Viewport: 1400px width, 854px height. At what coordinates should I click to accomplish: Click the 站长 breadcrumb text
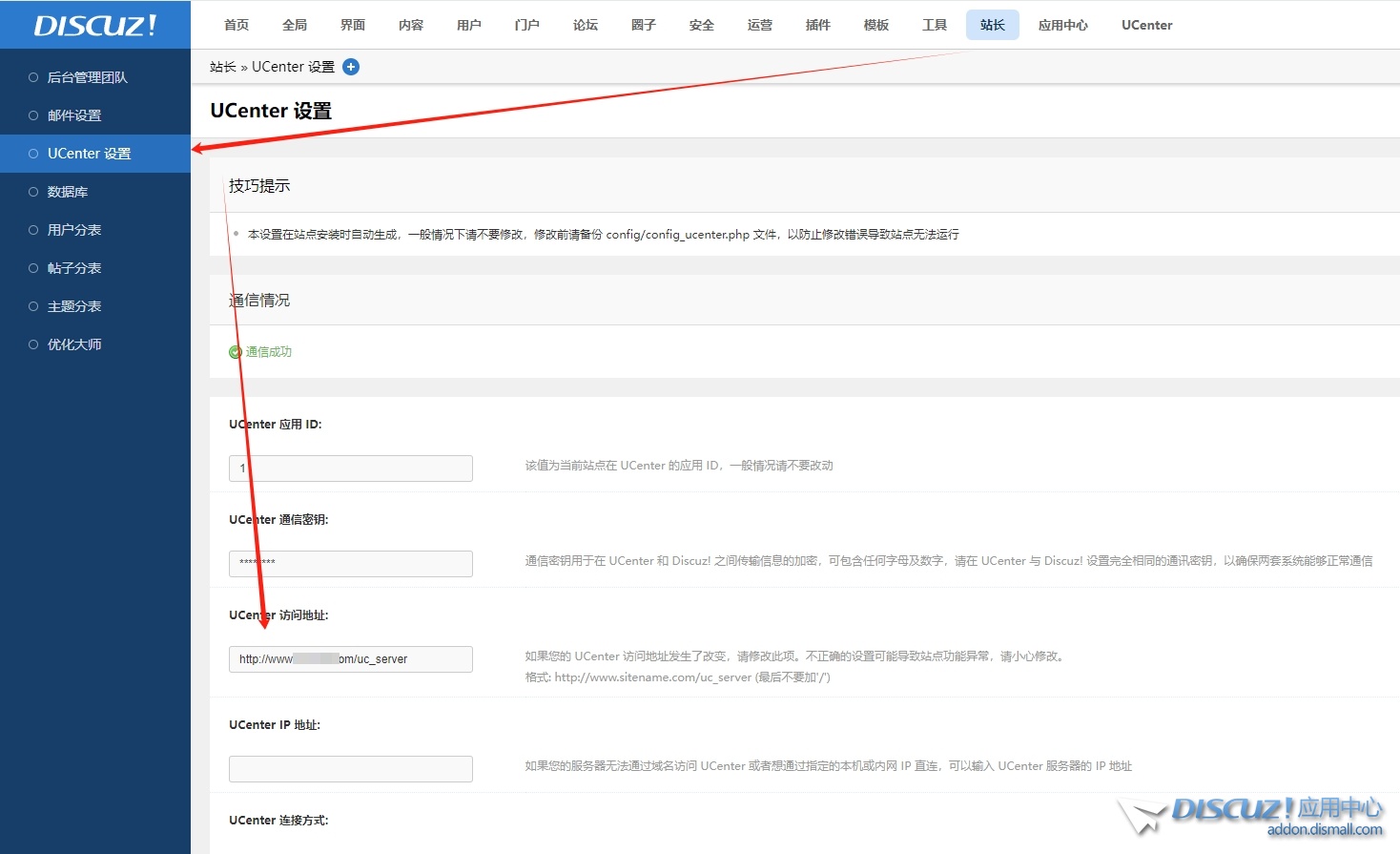pyautogui.click(x=222, y=67)
